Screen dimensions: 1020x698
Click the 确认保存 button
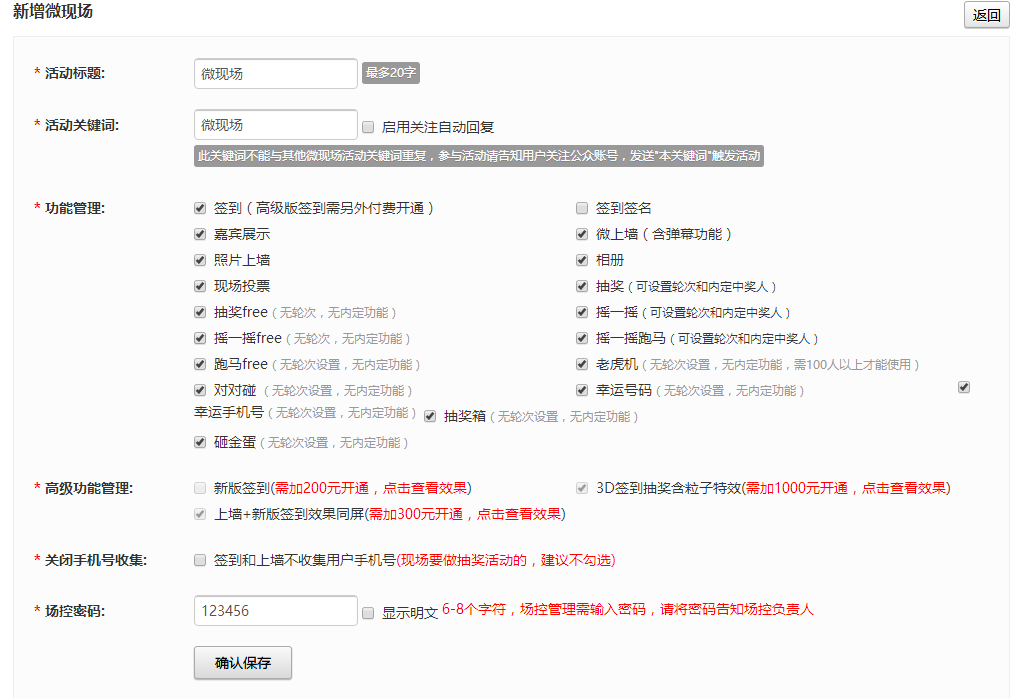[x=243, y=663]
